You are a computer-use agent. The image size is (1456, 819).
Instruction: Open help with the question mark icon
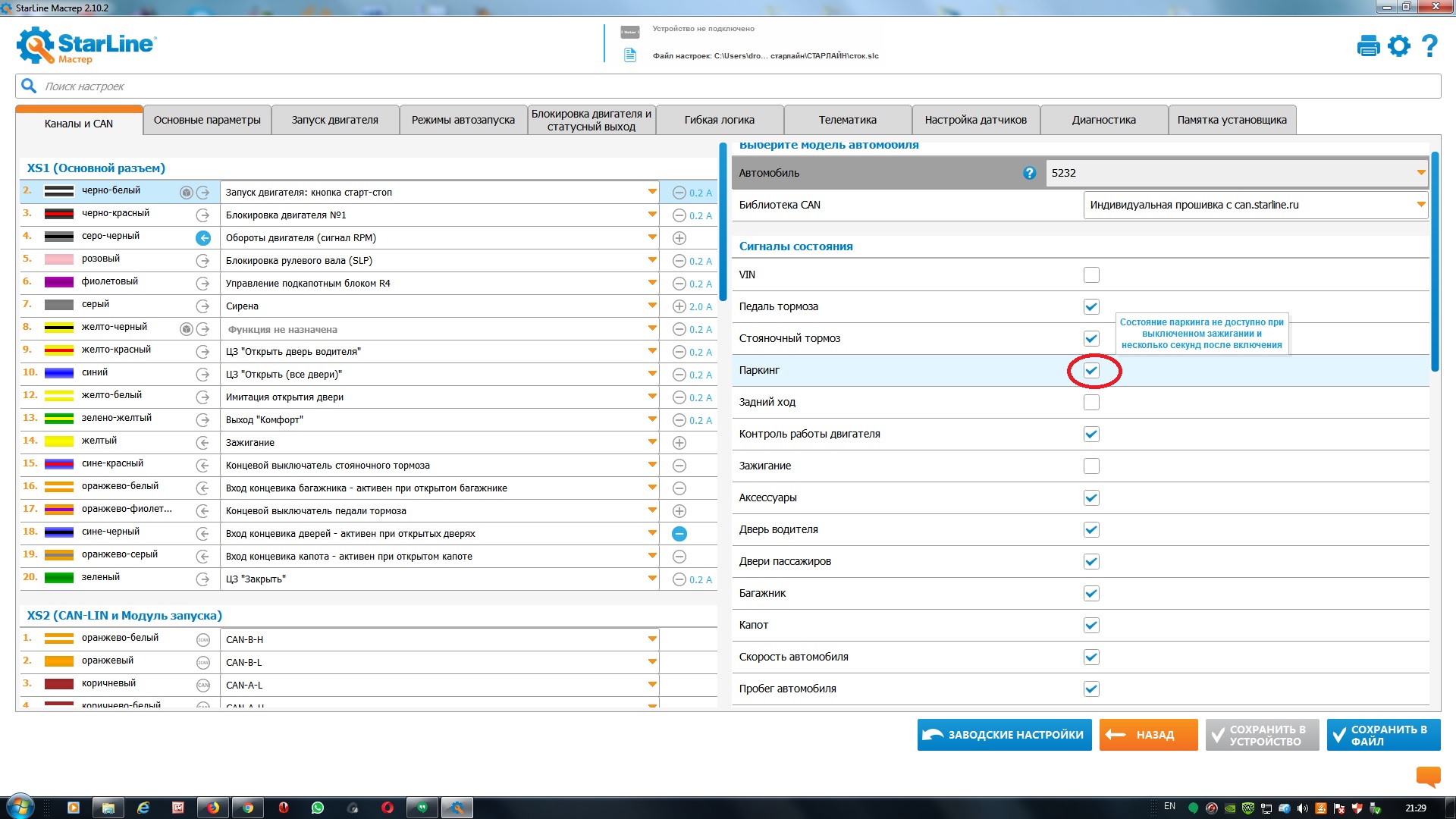point(1429,46)
